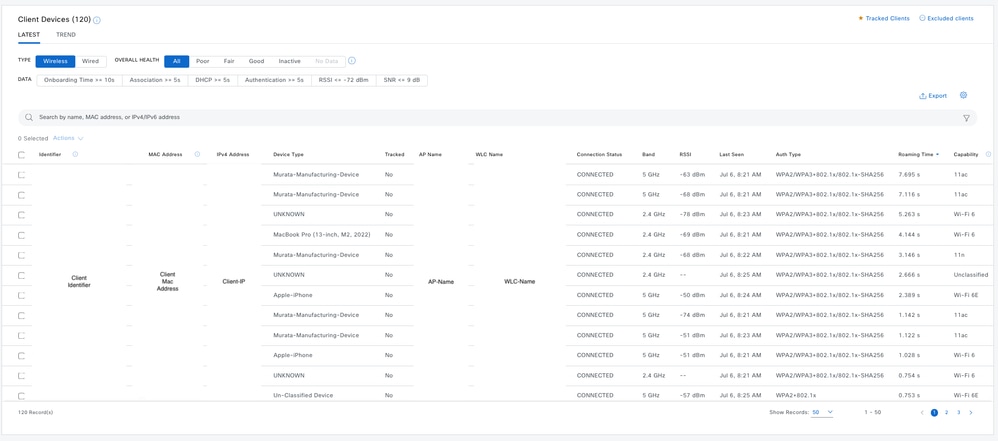Check row with 3.146 s roaming time
Screen dimensions: 998x441
pos(22,255)
